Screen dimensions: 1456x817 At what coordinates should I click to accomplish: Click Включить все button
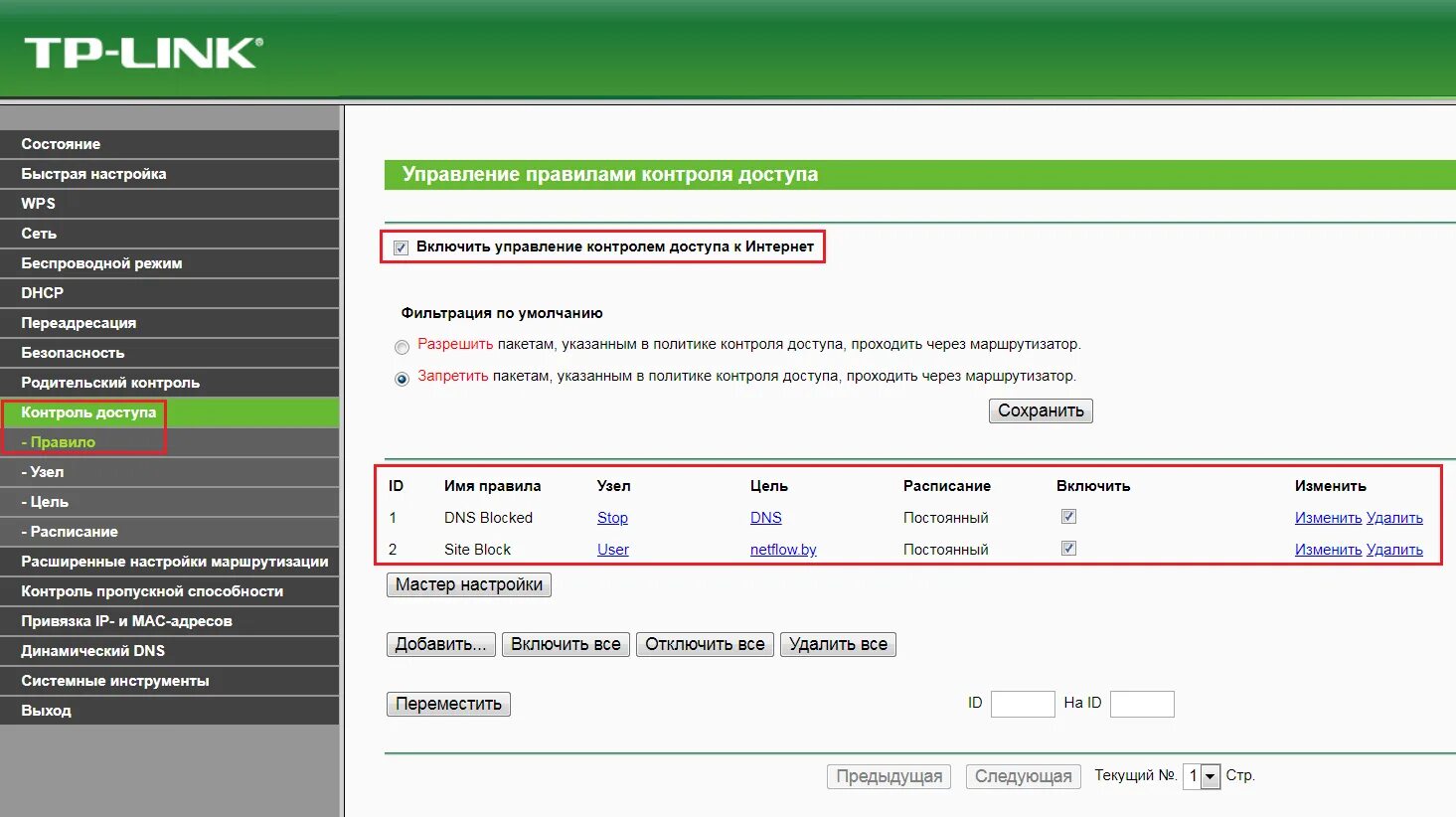(566, 644)
